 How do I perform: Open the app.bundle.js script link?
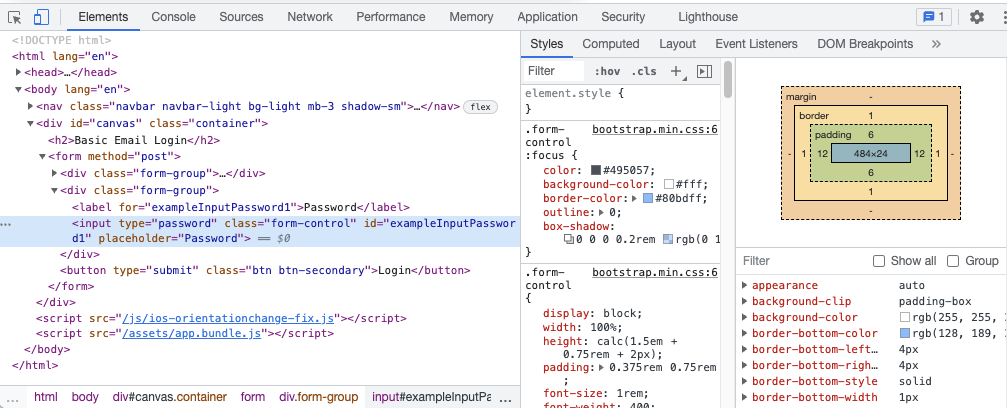tap(191, 333)
